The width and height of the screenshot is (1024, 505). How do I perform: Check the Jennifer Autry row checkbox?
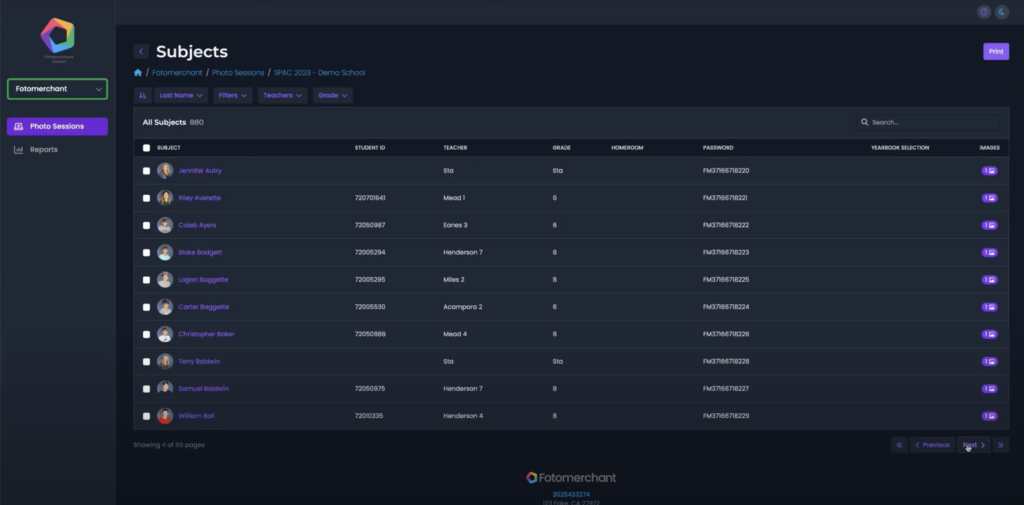click(x=146, y=171)
